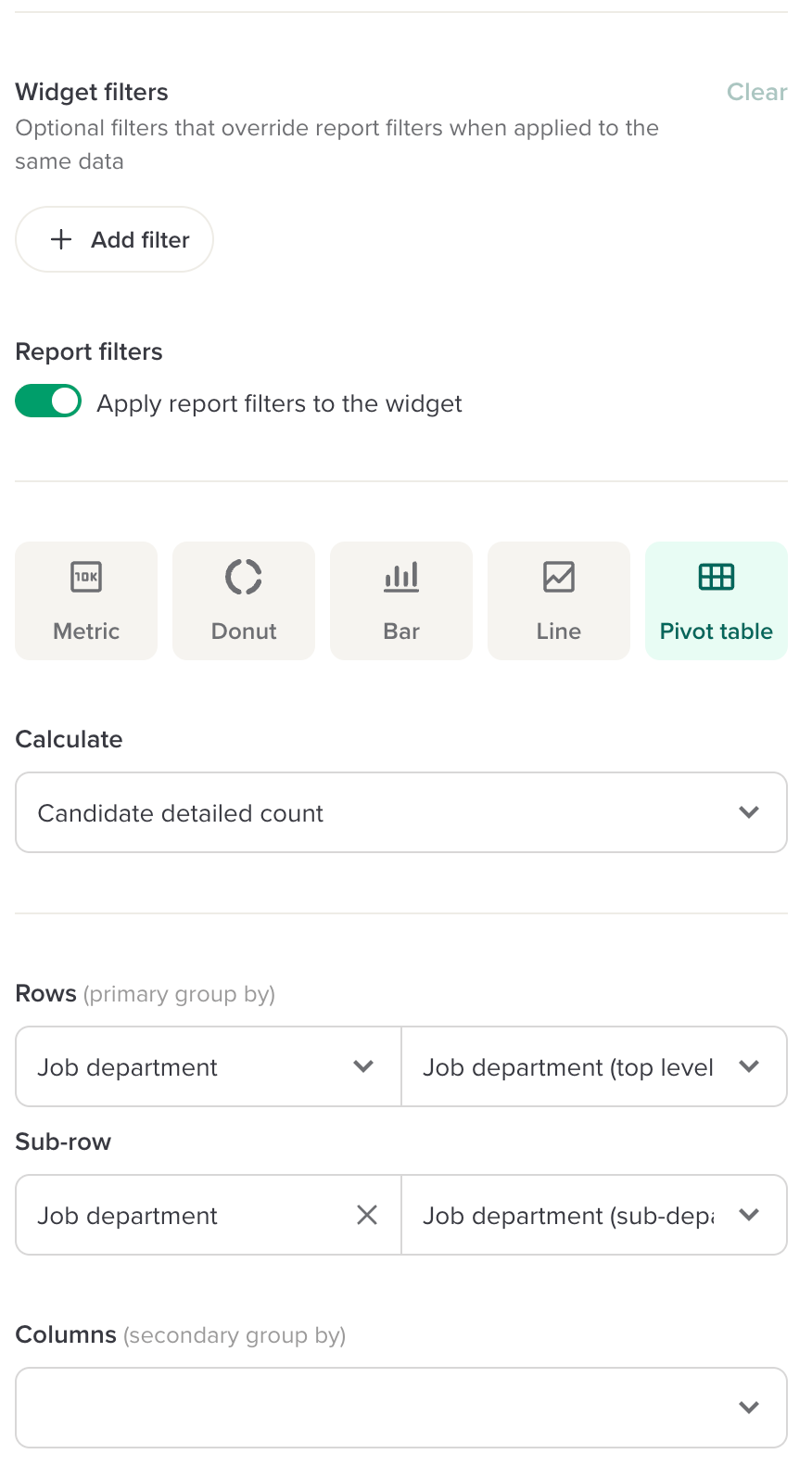Click Clear to reset widget filters

756,92
